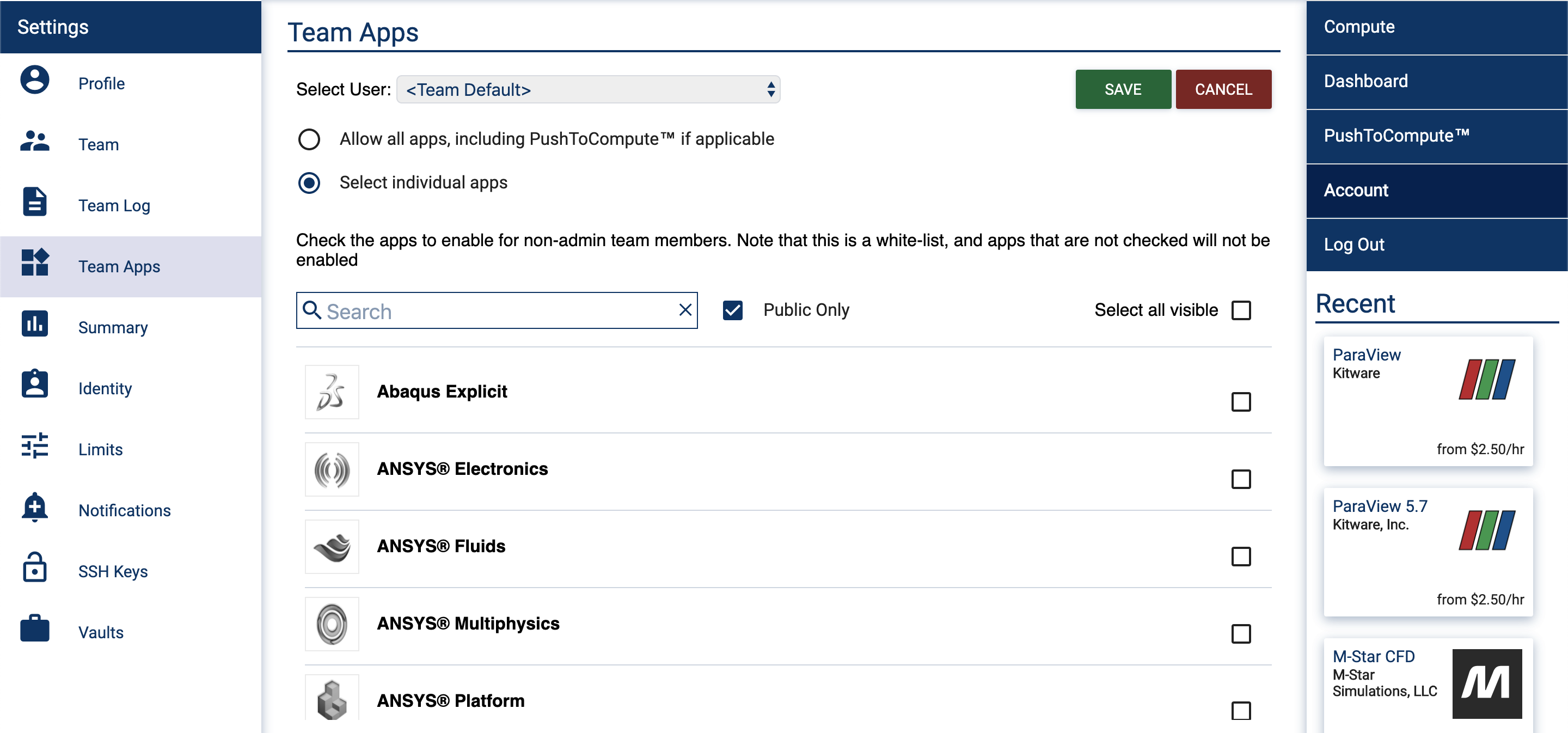
Task: Open the Compute menu item
Action: pos(1437,27)
